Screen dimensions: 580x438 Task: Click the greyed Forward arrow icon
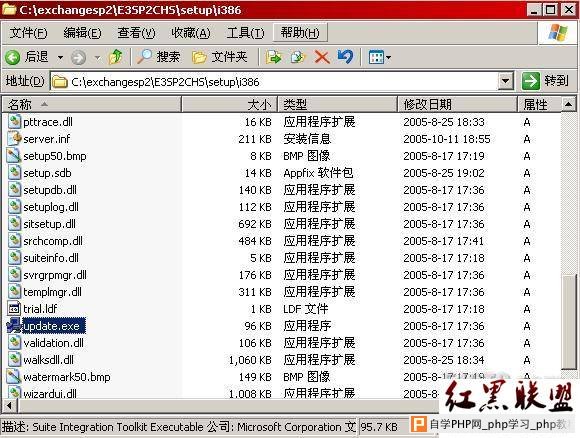pos(78,57)
